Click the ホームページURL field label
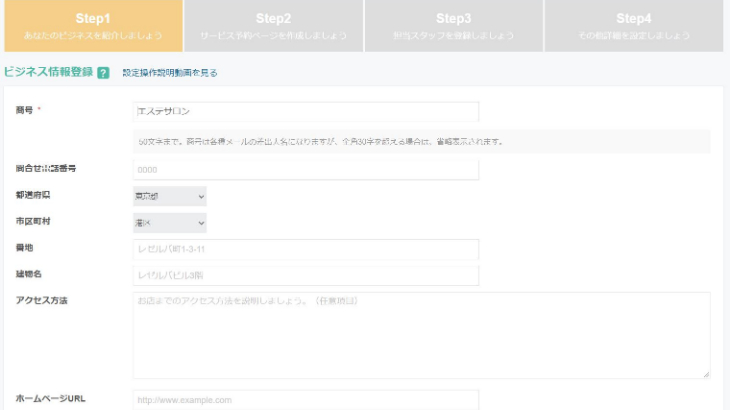 tap(50, 397)
